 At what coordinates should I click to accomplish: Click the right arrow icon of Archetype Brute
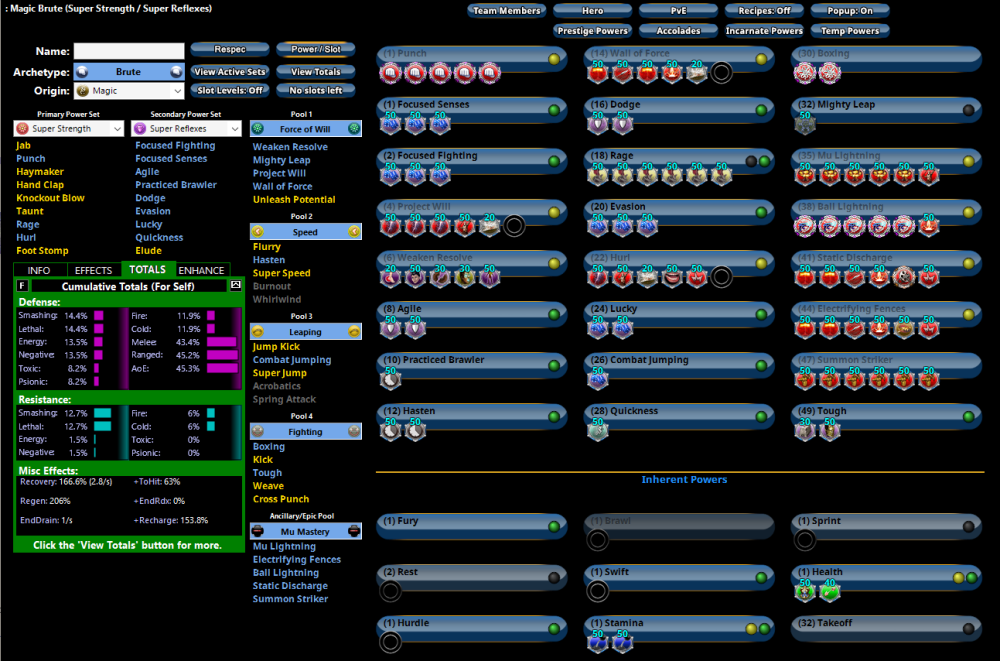pyautogui.click(x=176, y=72)
